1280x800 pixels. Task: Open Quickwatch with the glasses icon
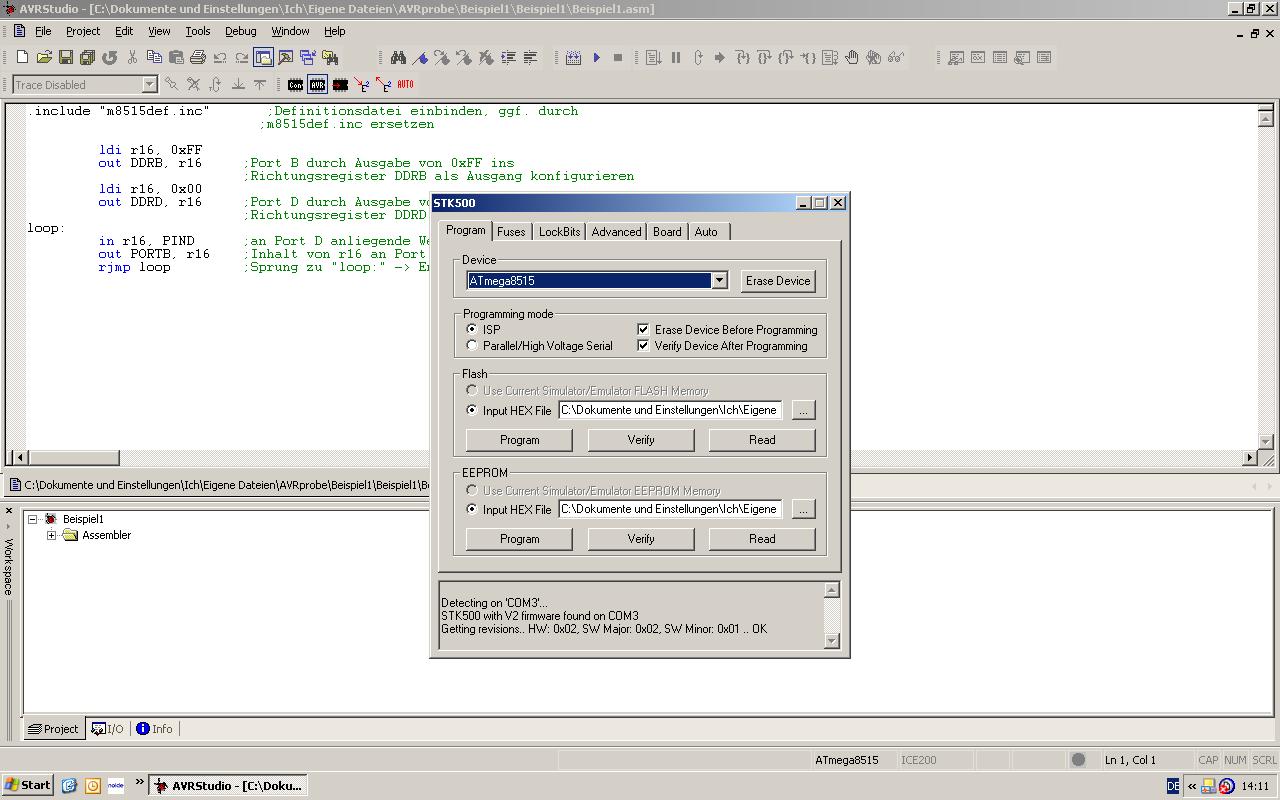pyautogui.click(x=896, y=57)
